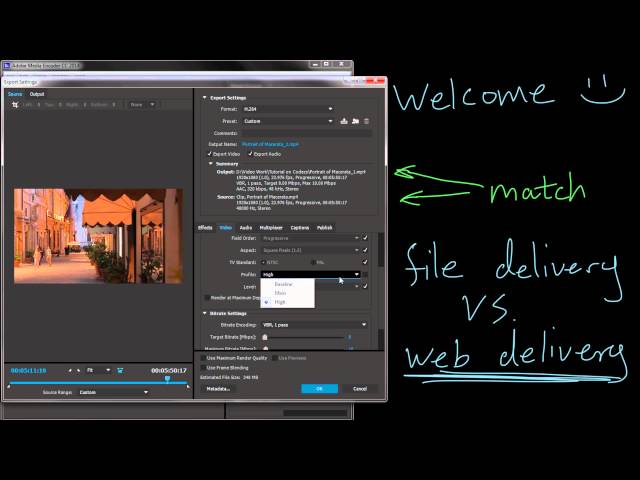Click the aspect ratio correction icon

(x=120, y=370)
